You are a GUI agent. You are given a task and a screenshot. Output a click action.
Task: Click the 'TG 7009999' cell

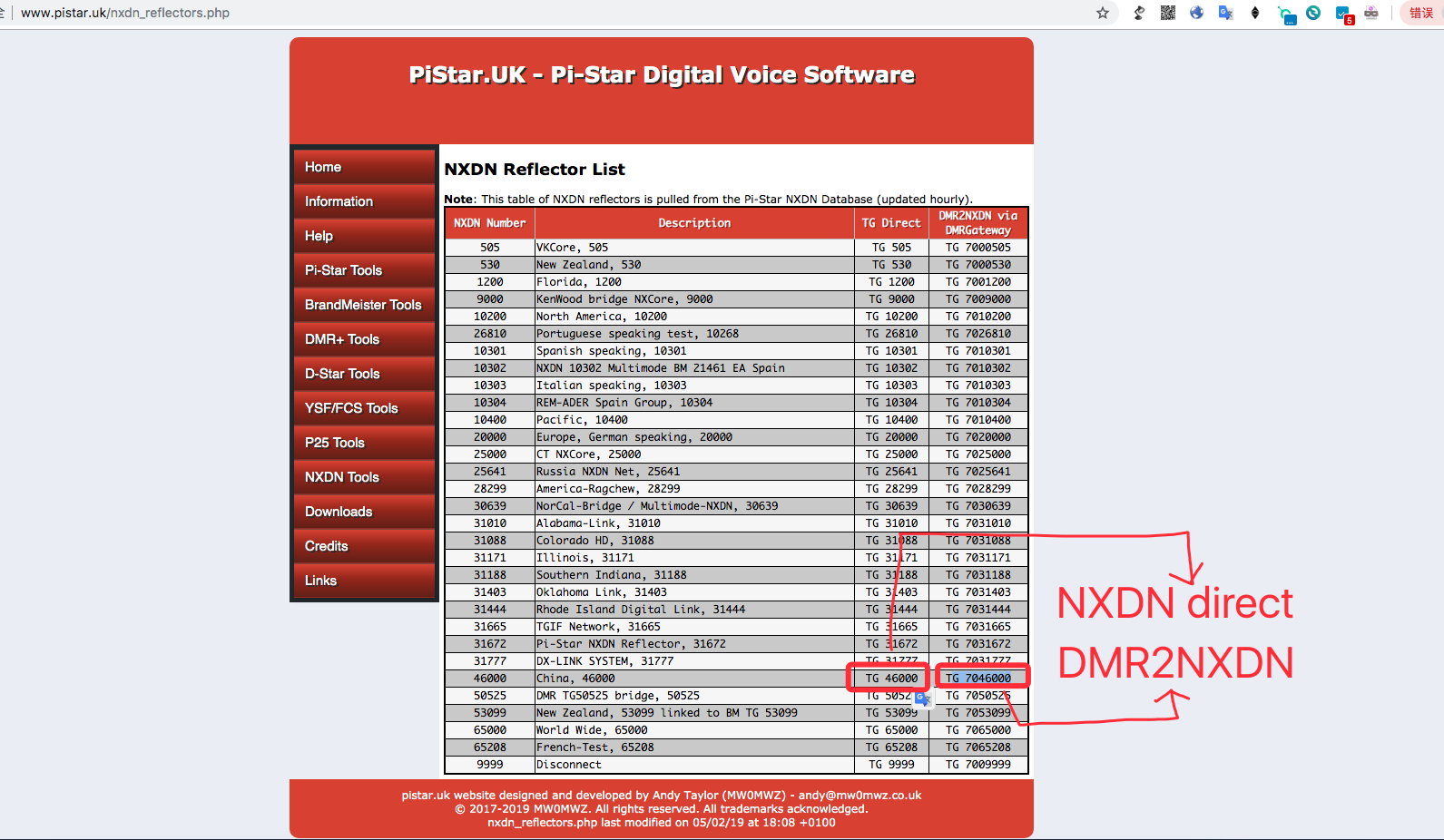[977, 765]
